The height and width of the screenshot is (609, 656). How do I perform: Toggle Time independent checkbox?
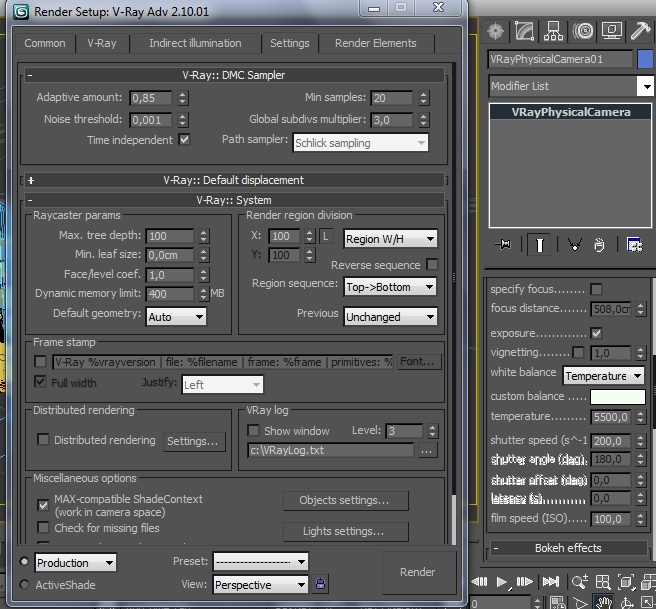pyautogui.click(x=184, y=139)
